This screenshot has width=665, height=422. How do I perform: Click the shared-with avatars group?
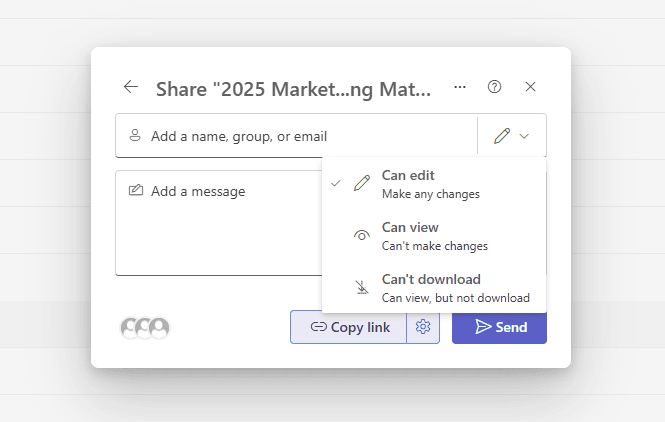(x=145, y=327)
